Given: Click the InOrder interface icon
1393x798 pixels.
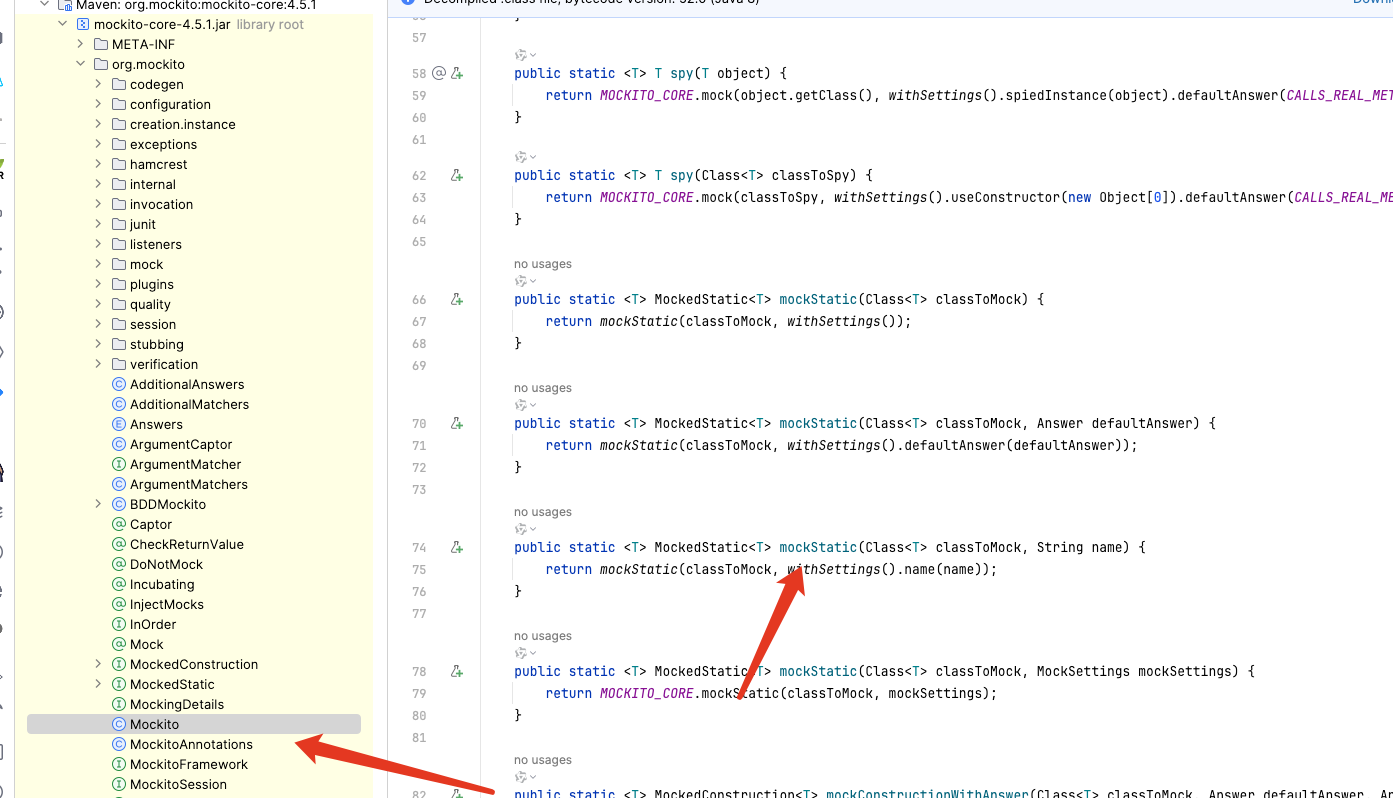Looking at the screenshot, I should [x=119, y=624].
